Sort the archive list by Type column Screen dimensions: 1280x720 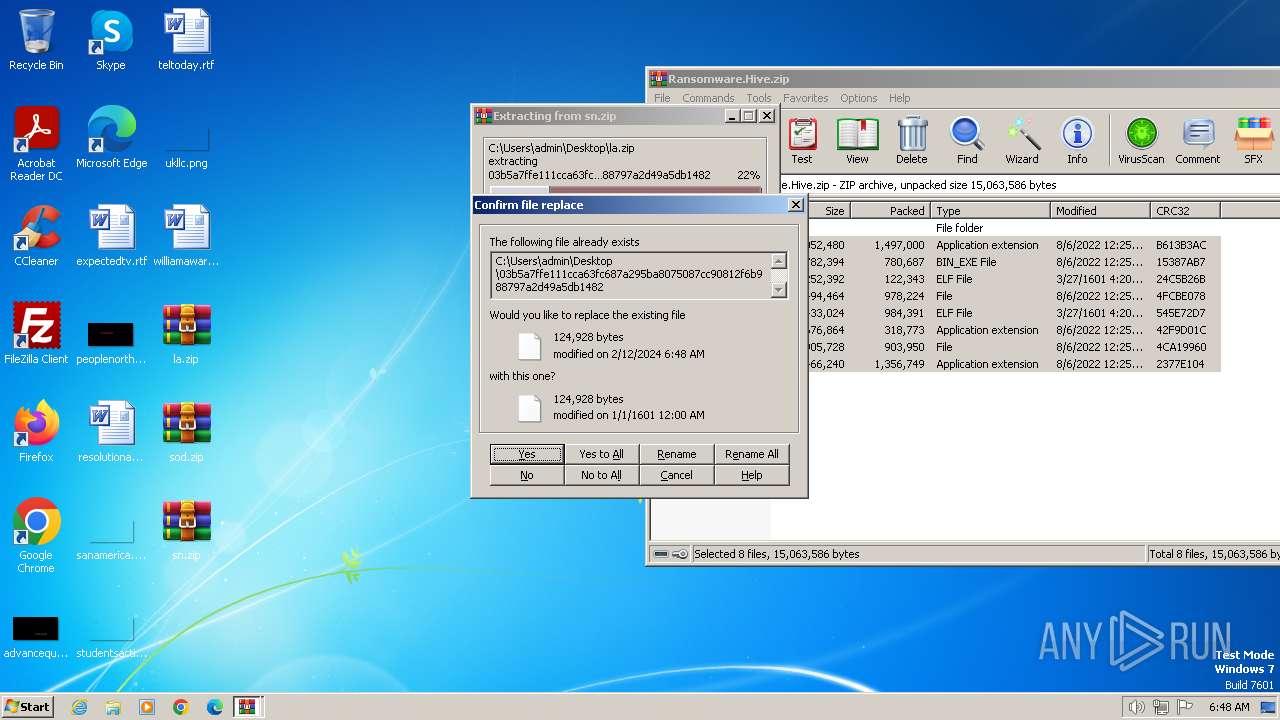(991, 211)
